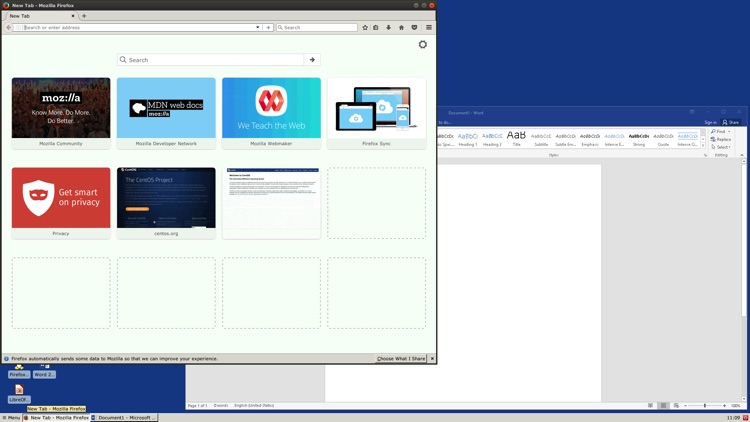Apply Heading 1 style in Word
750x422 pixels.
(468, 139)
